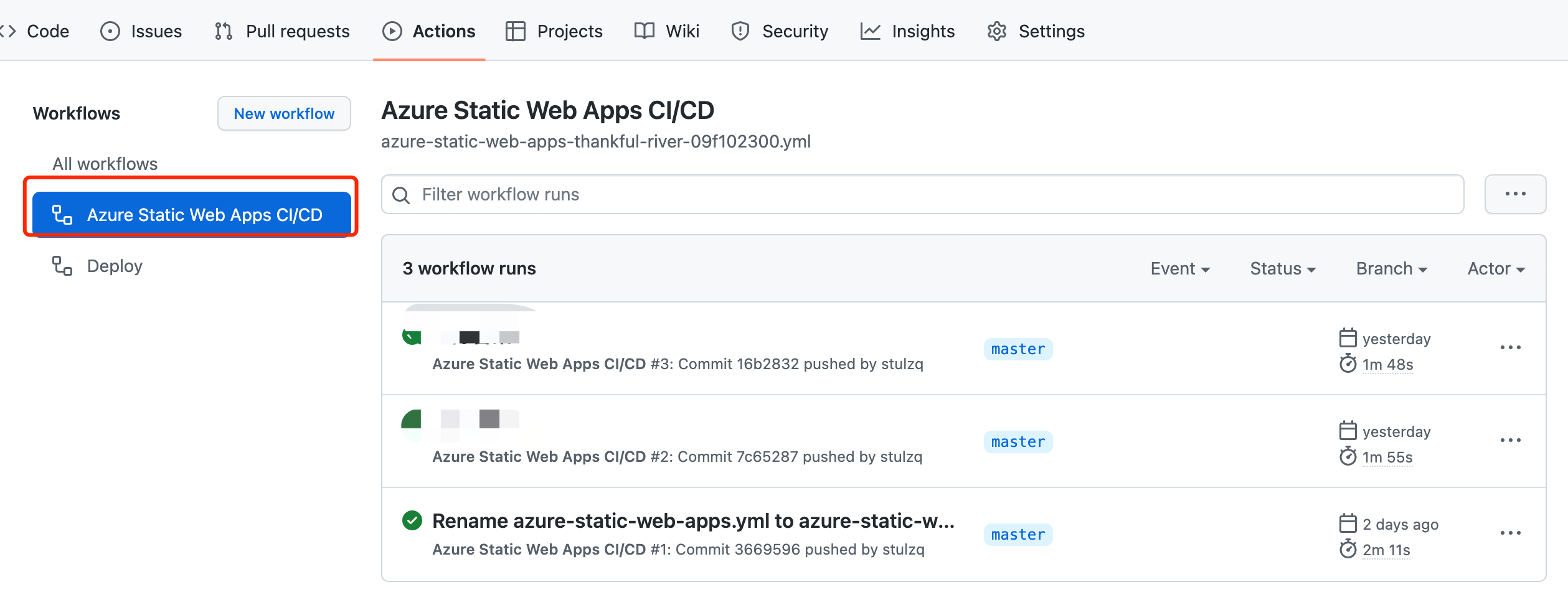1568x610 pixels.
Task: Expand the Event filter dropdown
Action: coord(1180,268)
